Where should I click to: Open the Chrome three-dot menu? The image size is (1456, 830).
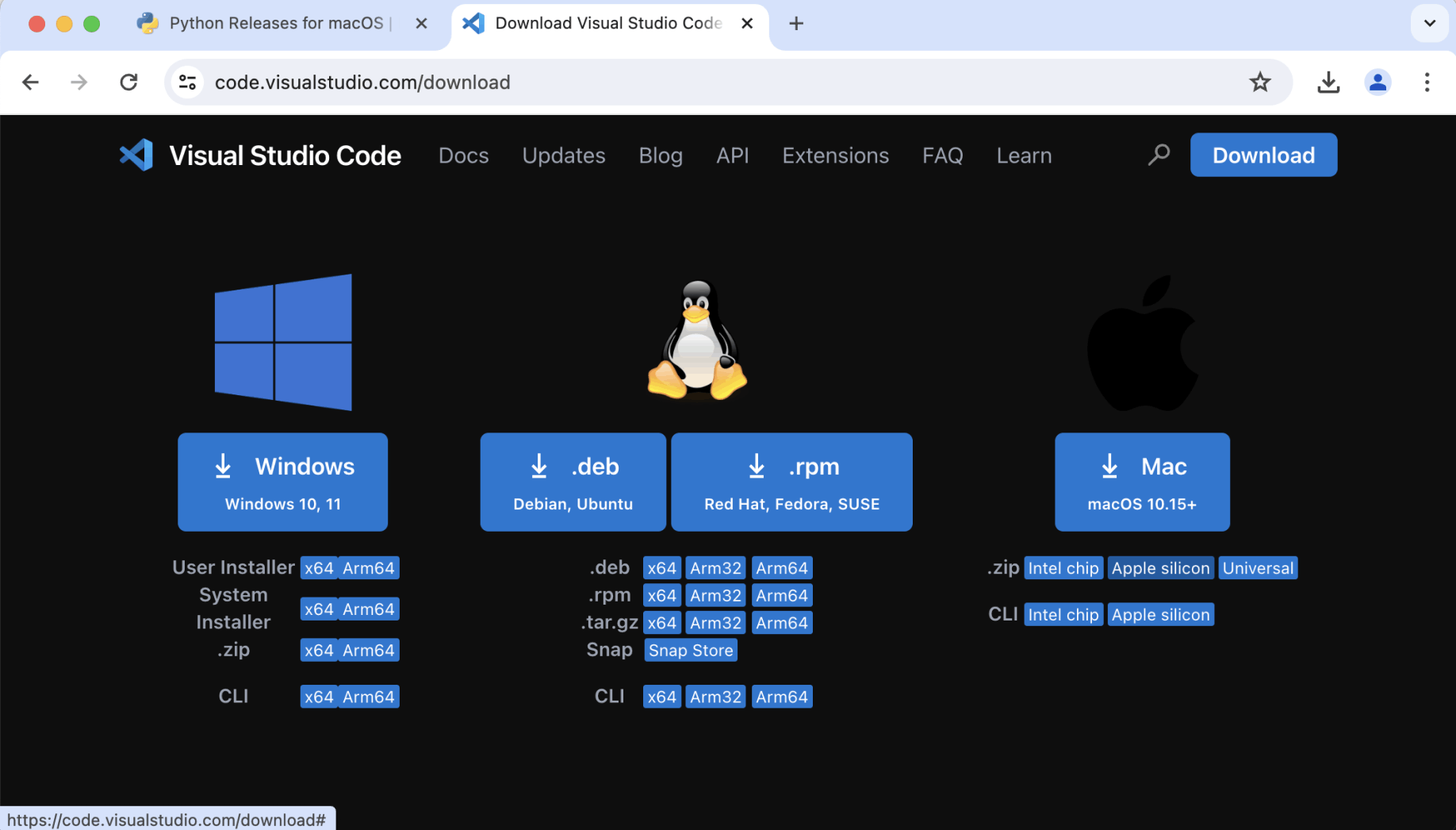point(1427,83)
